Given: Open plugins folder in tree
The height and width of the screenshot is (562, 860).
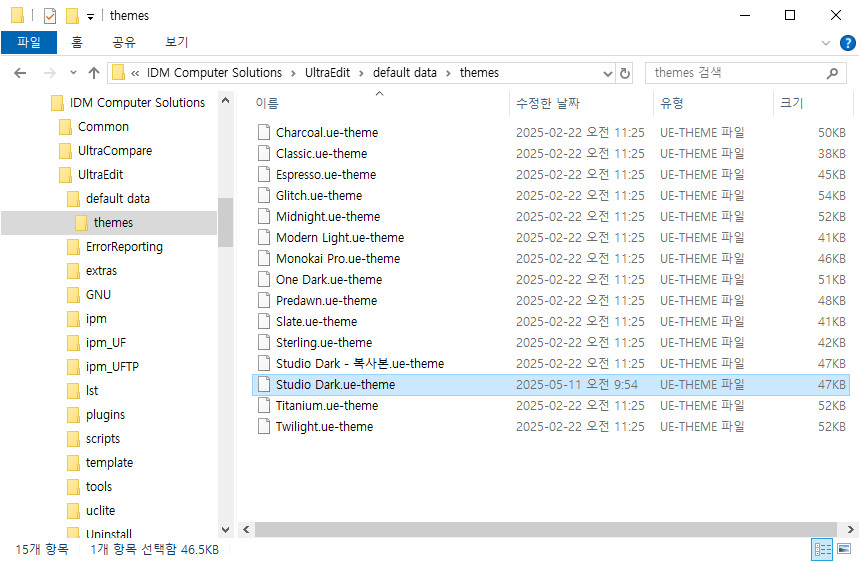Looking at the screenshot, I should 105,415.
